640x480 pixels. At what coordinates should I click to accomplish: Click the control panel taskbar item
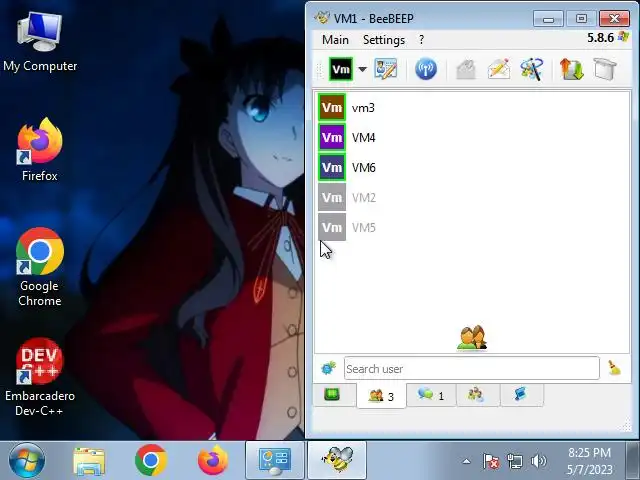pos(275,461)
